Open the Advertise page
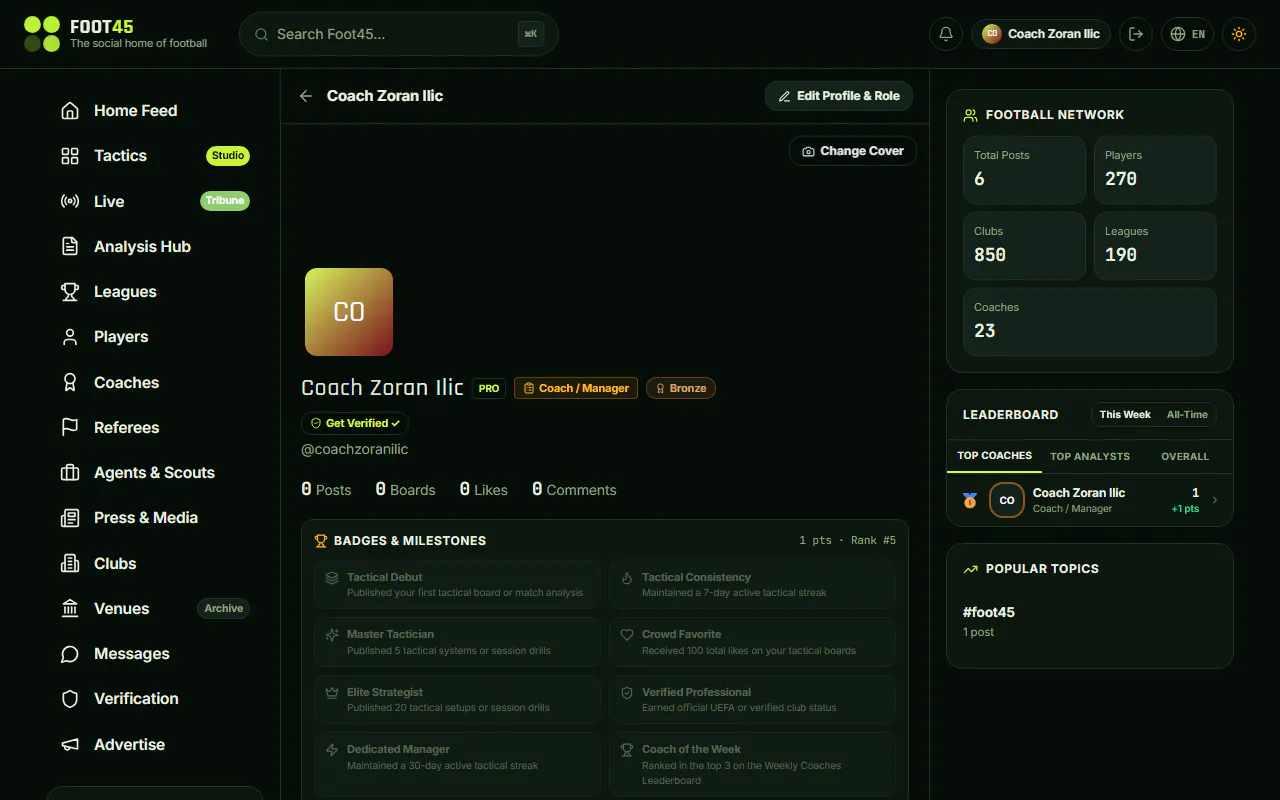This screenshot has height=800, width=1280. coord(155,745)
